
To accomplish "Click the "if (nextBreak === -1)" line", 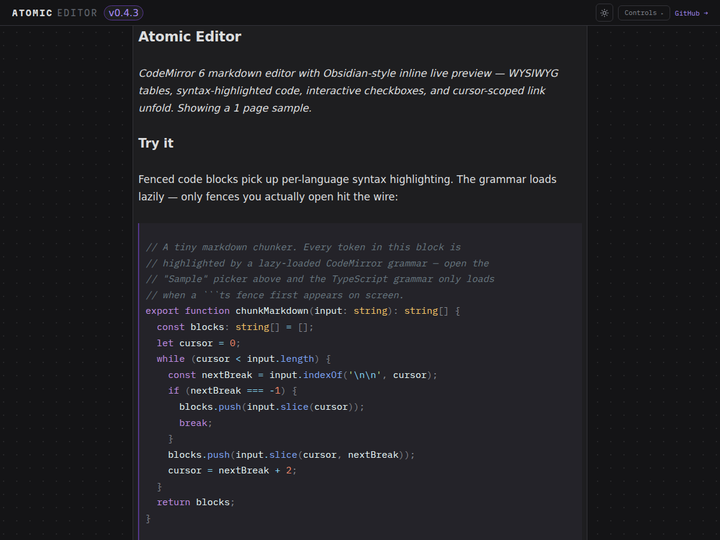I will tap(232, 391).
